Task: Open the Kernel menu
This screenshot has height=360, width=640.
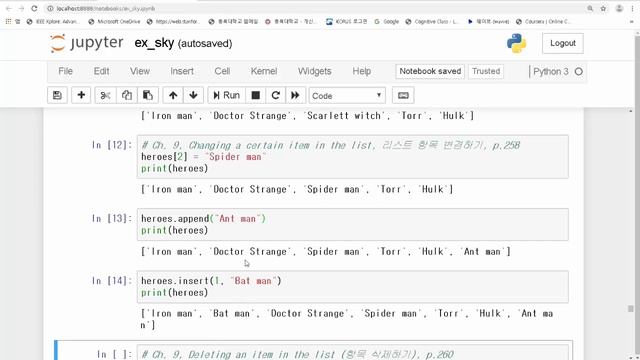Action: point(264,71)
